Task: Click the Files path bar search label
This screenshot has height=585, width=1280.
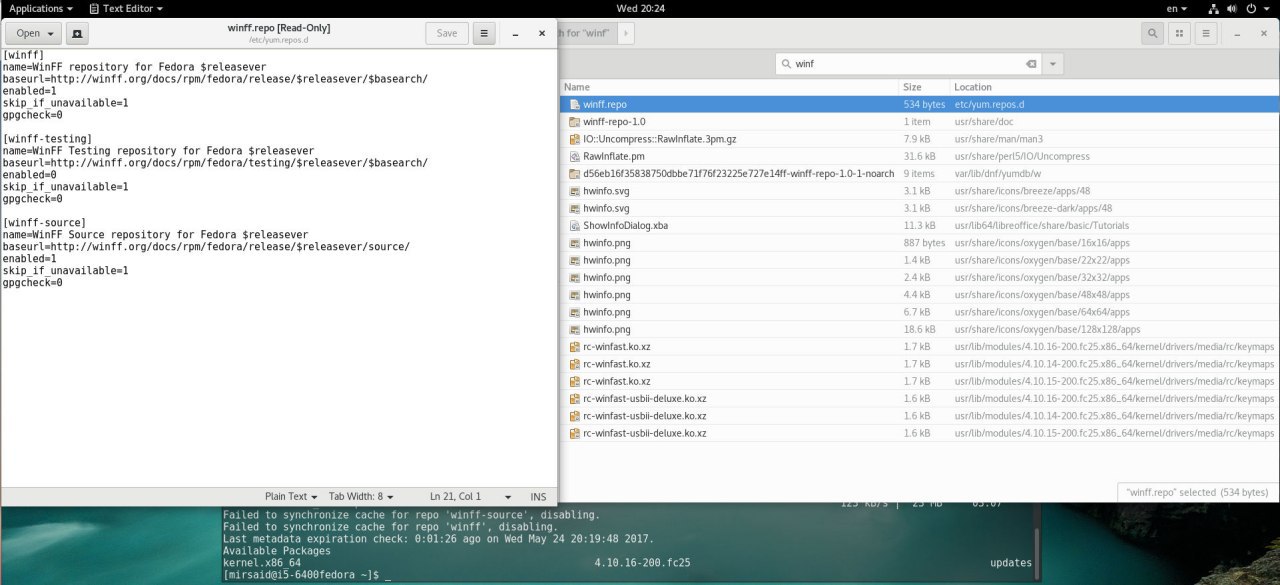Action: [584, 33]
